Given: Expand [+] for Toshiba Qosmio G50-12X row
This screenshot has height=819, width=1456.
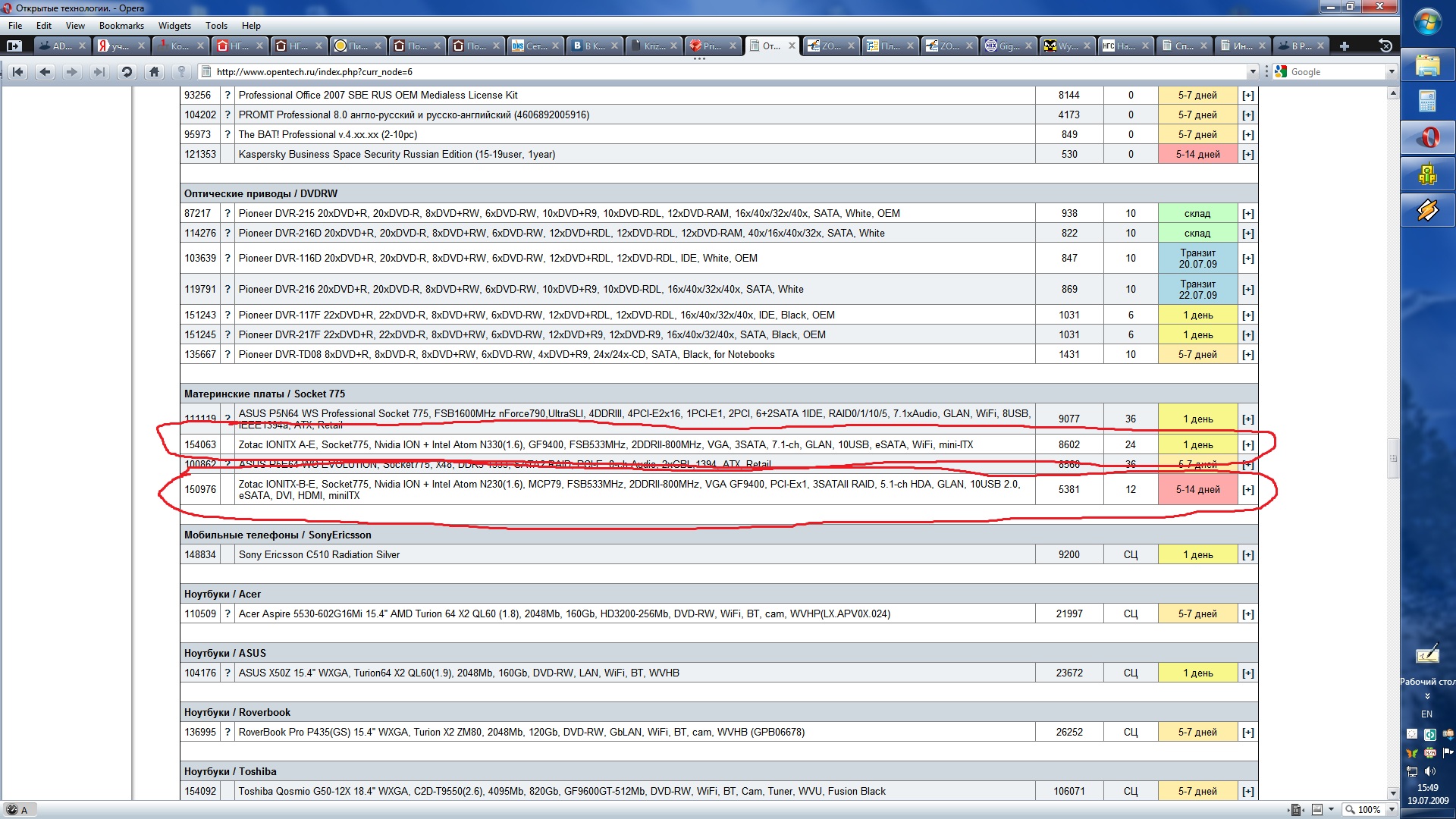Looking at the screenshot, I should [x=1248, y=792].
